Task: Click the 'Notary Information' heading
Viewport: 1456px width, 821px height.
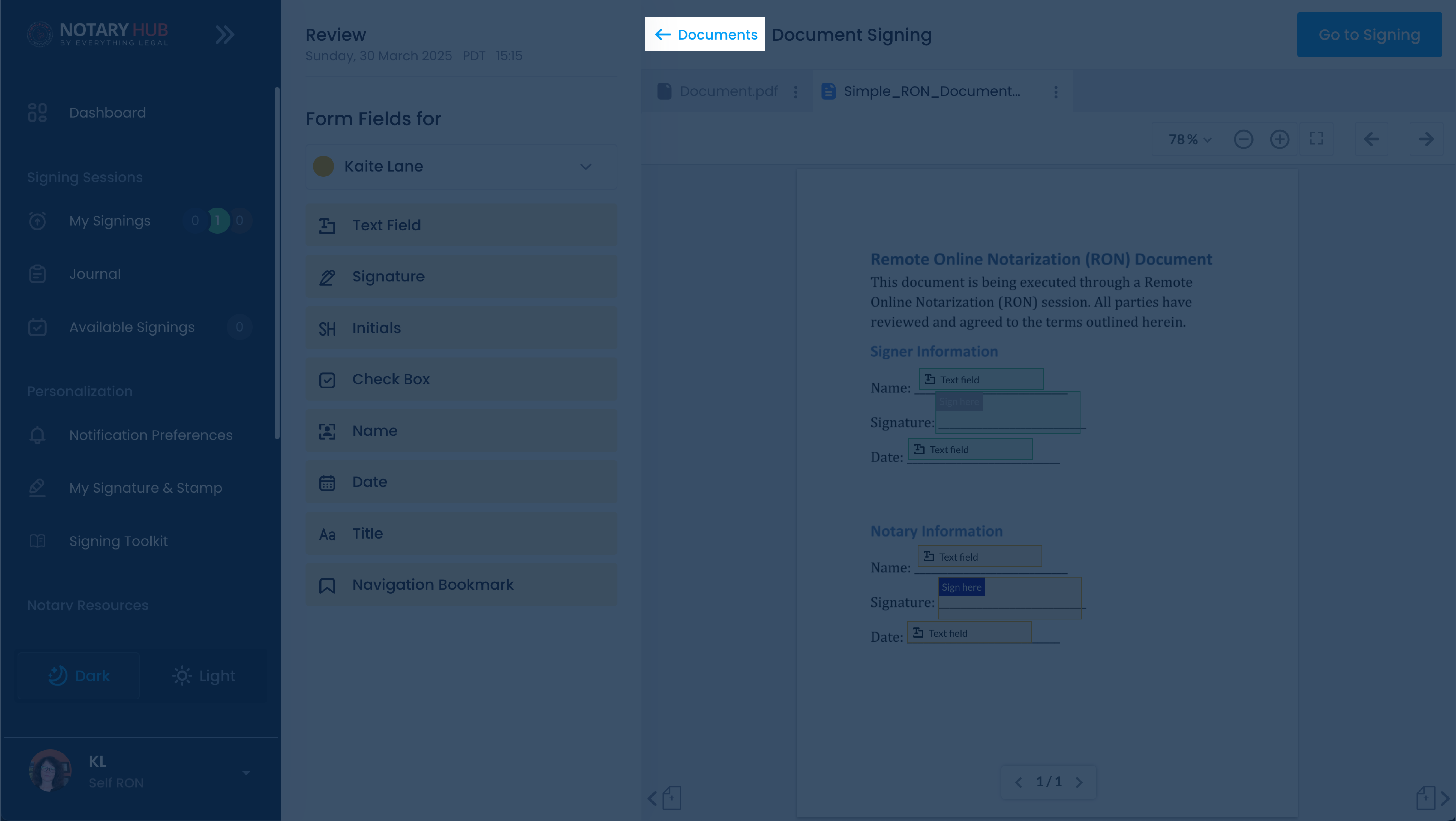Action: pos(937,531)
